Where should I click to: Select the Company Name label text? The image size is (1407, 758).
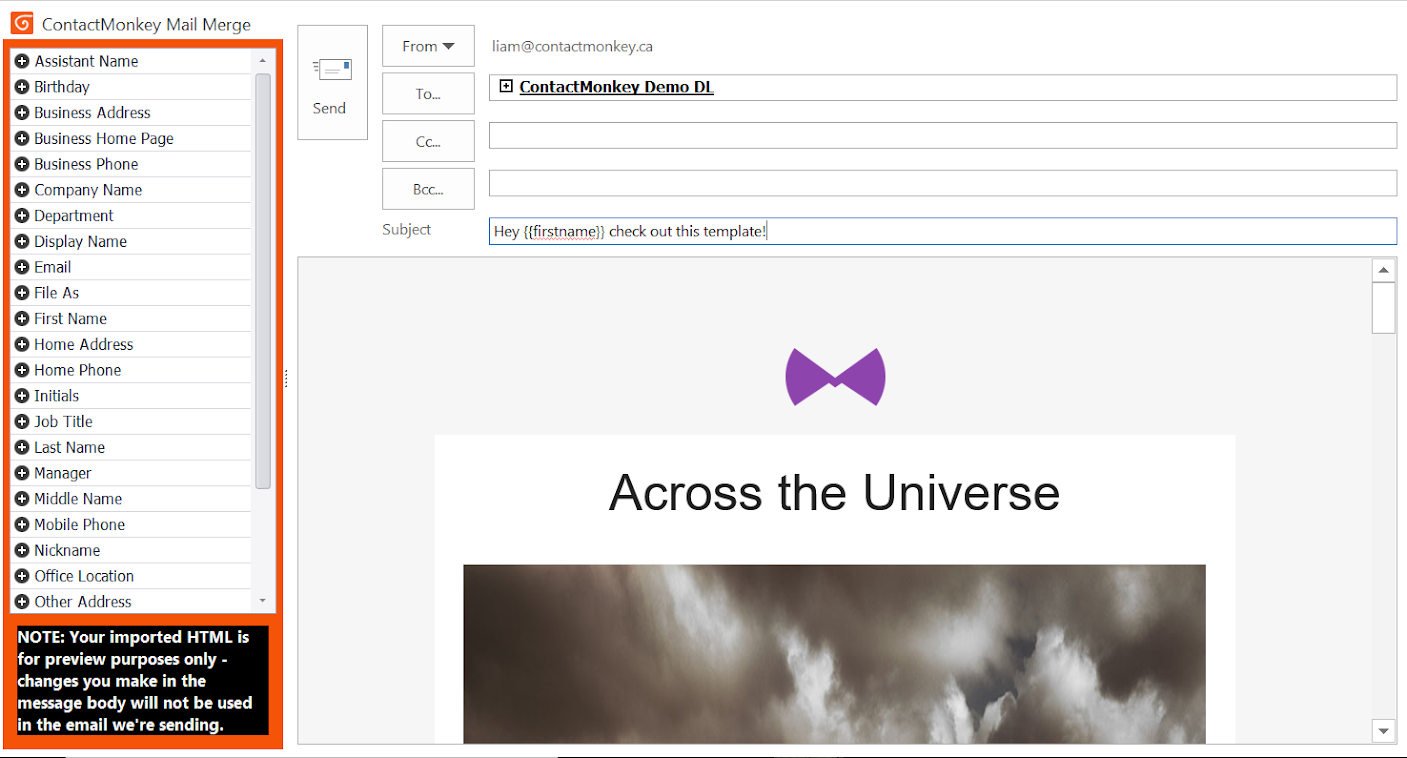[x=88, y=190]
